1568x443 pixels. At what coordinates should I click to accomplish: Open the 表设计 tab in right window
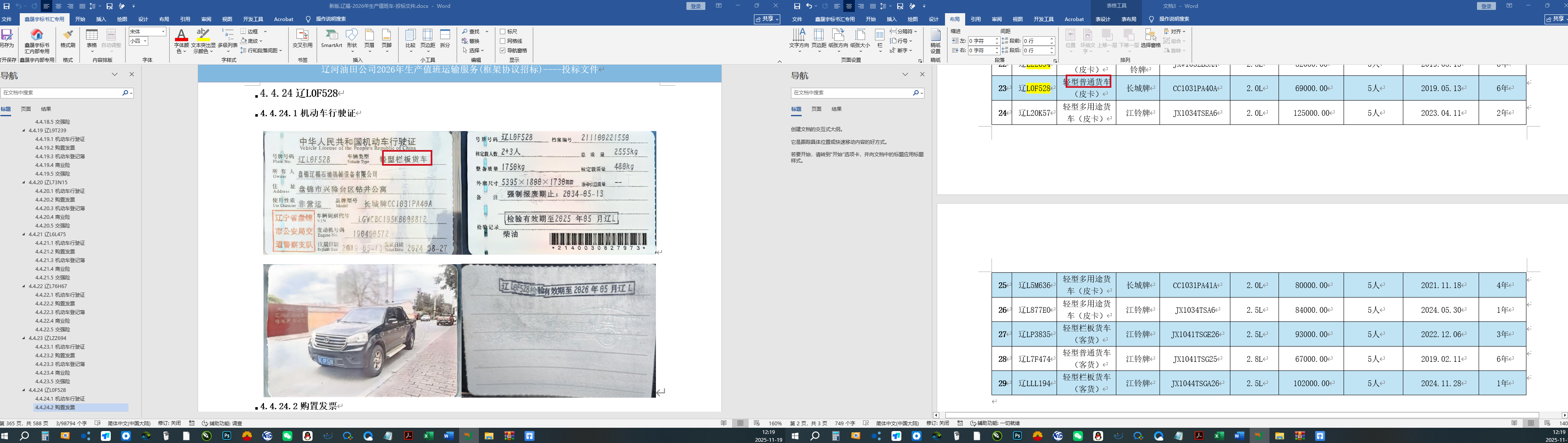(x=1103, y=19)
